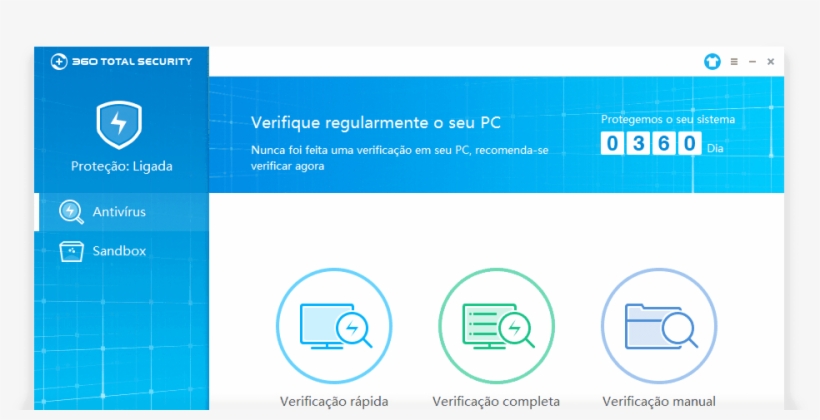Click 'Verifique regularmente o seu PC' heading
The height and width of the screenshot is (420, 820).
[x=375, y=123]
